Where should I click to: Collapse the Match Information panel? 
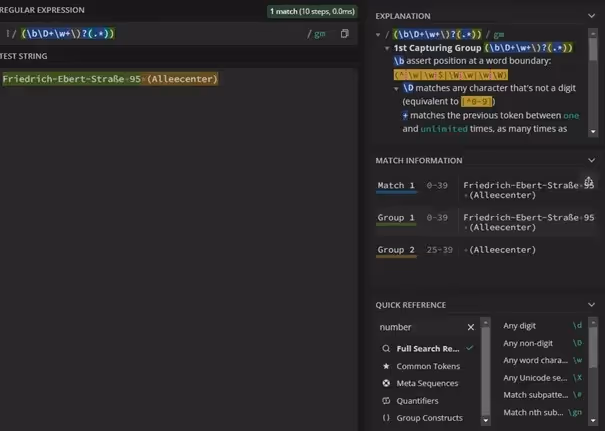point(591,160)
